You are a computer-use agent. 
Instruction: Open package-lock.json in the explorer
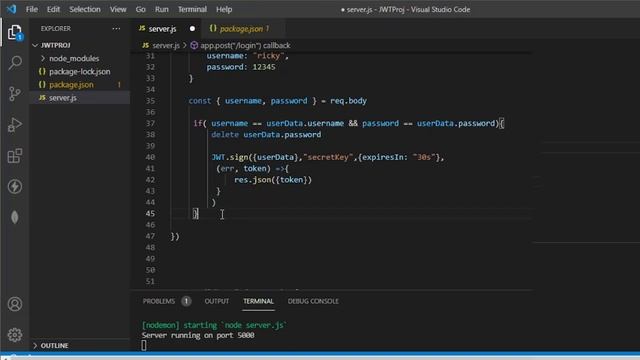point(80,71)
